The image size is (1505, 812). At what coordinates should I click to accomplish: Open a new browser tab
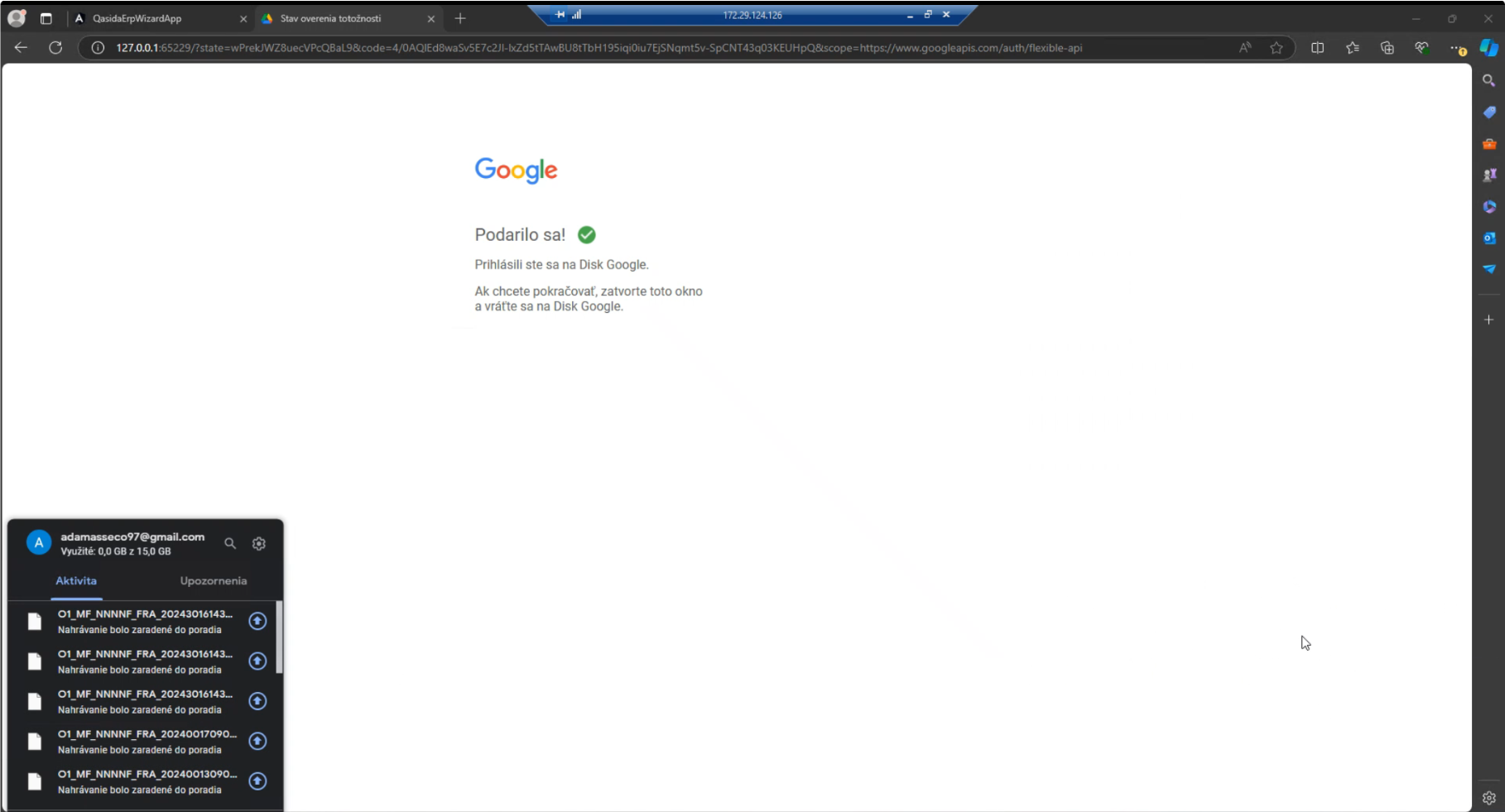(460, 18)
